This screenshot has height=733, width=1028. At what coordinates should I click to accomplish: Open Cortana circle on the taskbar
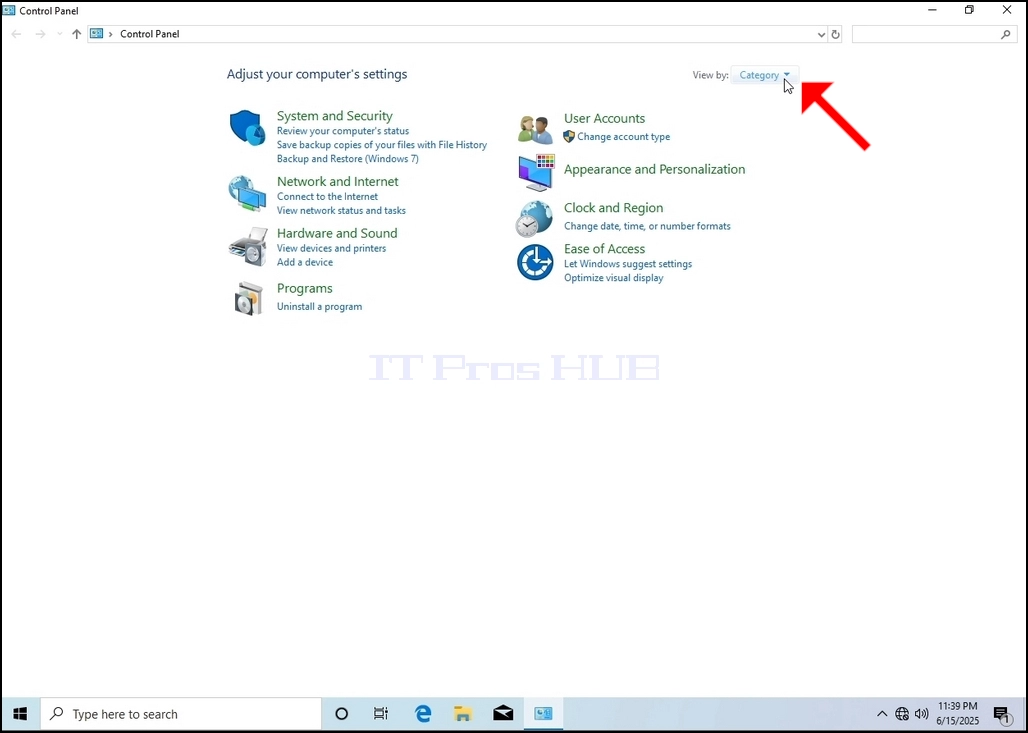pyautogui.click(x=341, y=714)
